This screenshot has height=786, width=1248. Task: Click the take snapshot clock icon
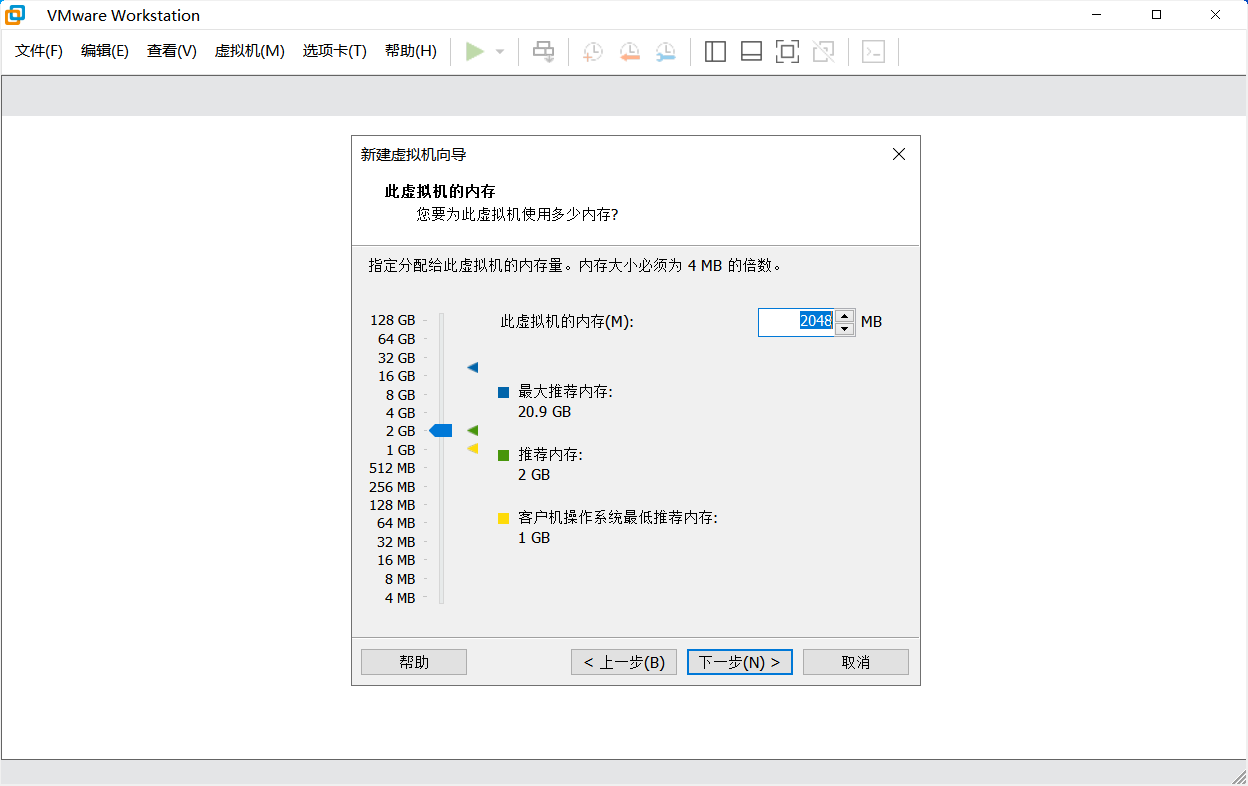click(593, 52)
